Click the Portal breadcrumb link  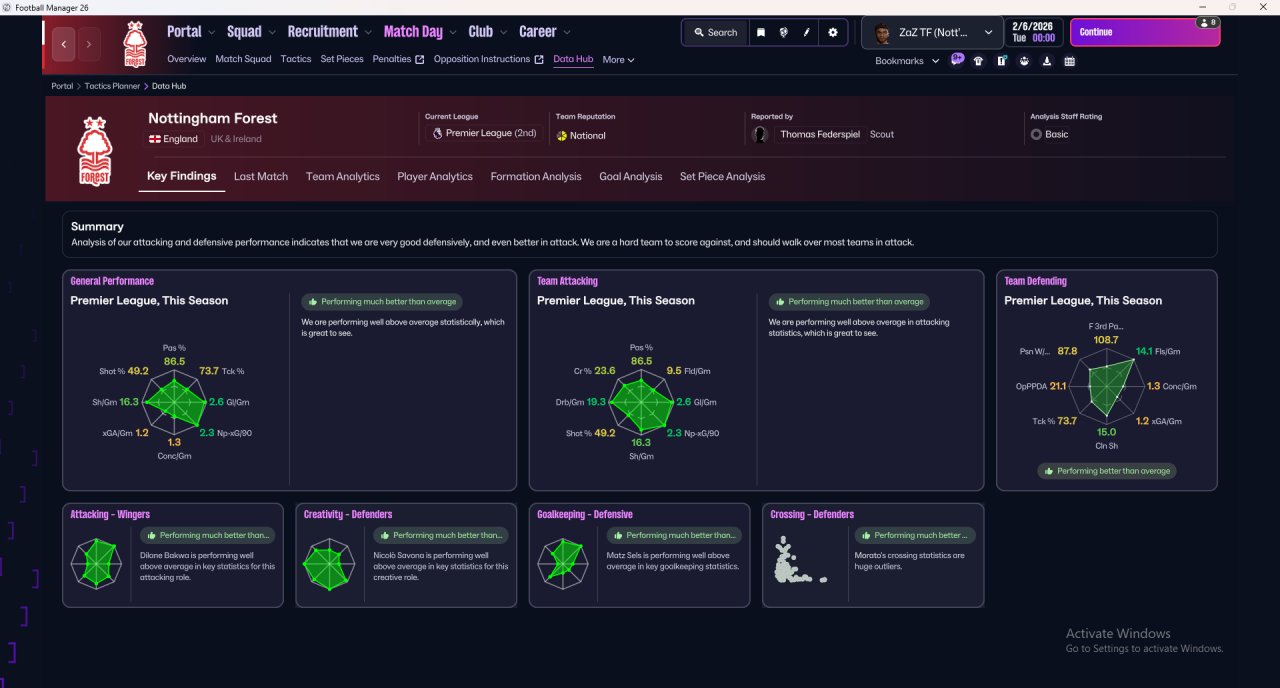[62, 86]
